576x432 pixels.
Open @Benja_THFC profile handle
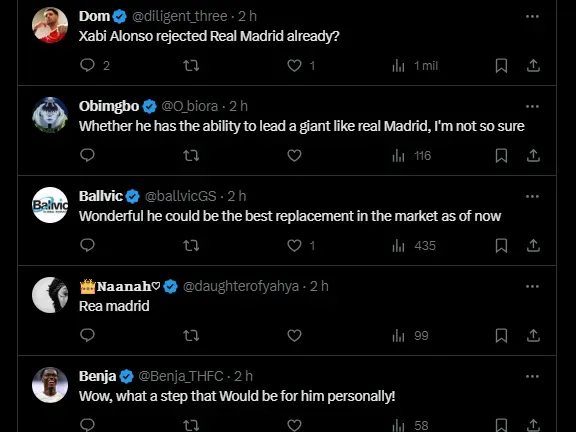(181, 376)
